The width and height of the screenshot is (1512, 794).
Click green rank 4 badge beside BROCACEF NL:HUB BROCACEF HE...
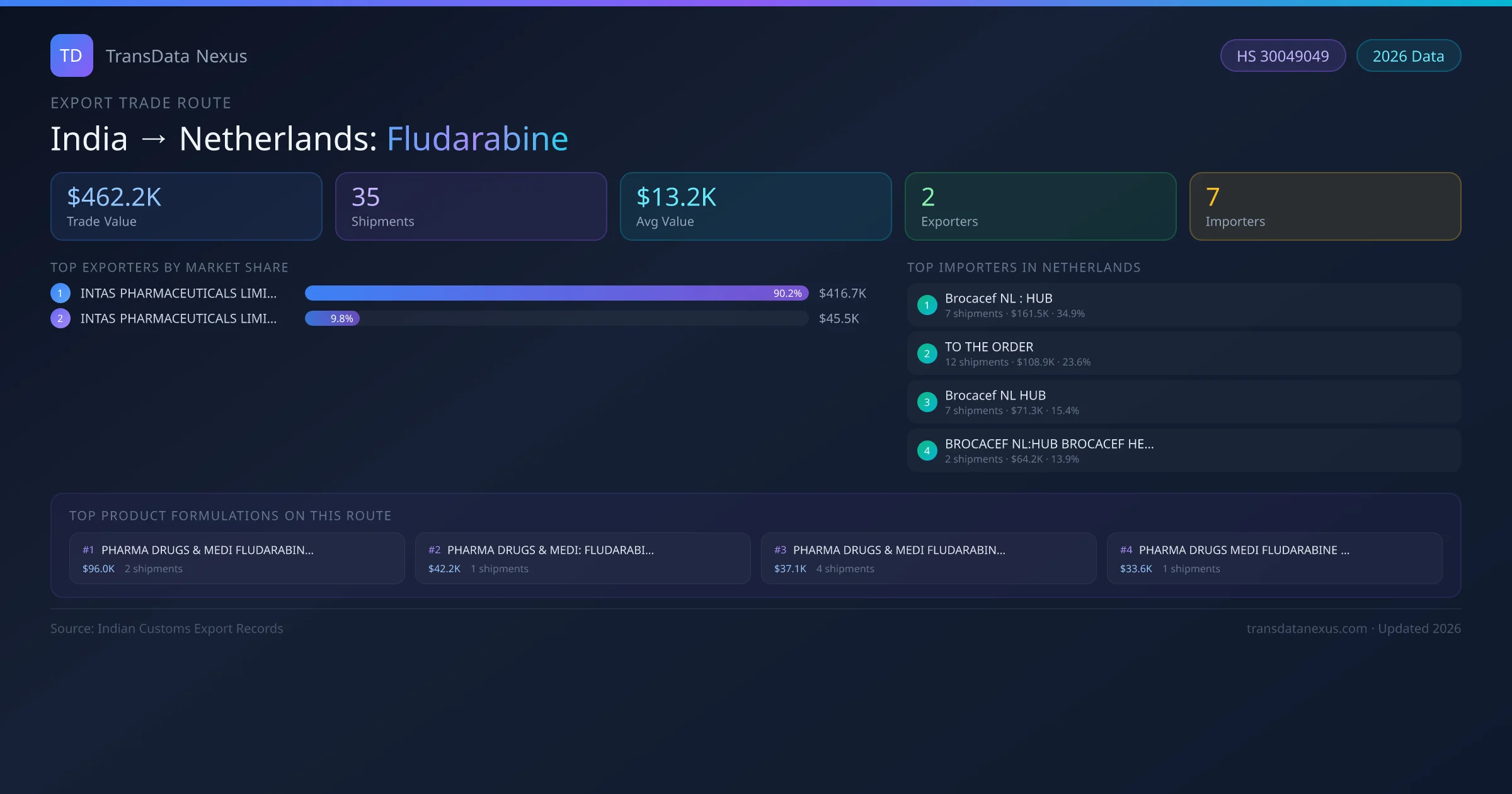pos(927,451)
